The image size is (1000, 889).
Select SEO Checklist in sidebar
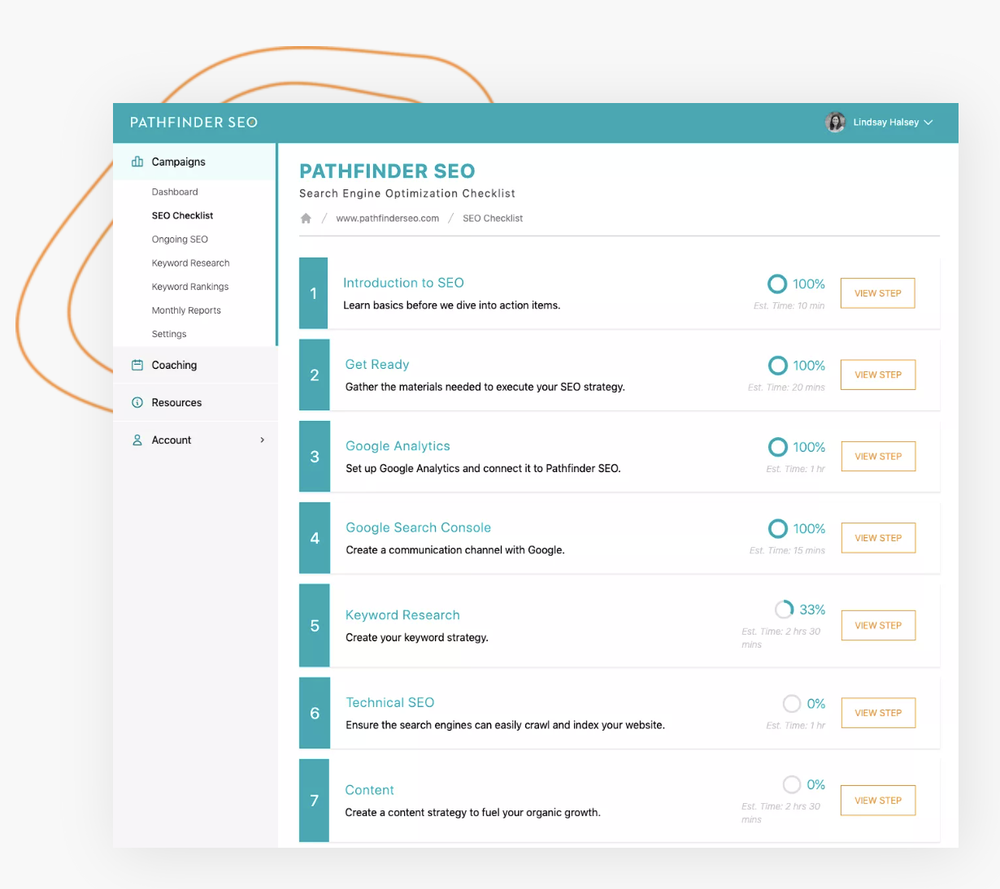[x=182, y=216]
